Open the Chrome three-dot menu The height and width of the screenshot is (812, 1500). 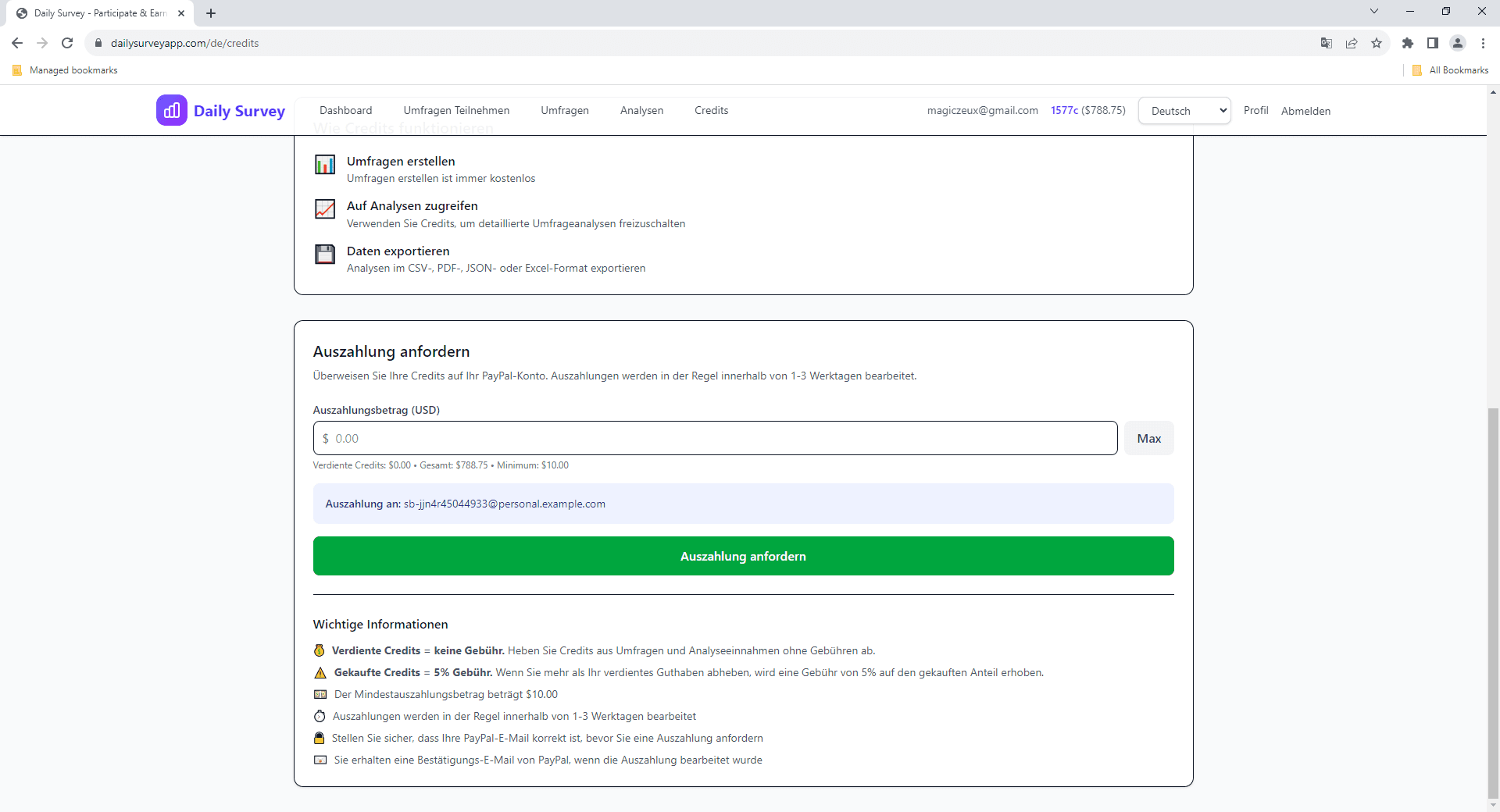1483,43
